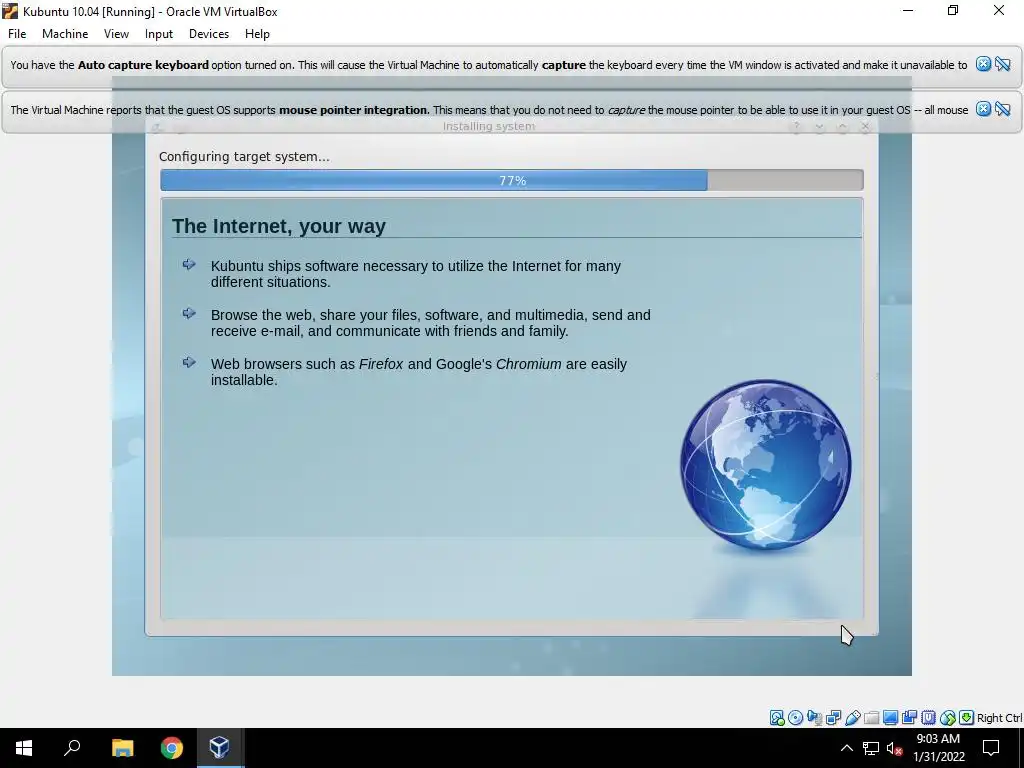
Task: Suppress future mouse pointer integration messages
Action: [1002, 108]
